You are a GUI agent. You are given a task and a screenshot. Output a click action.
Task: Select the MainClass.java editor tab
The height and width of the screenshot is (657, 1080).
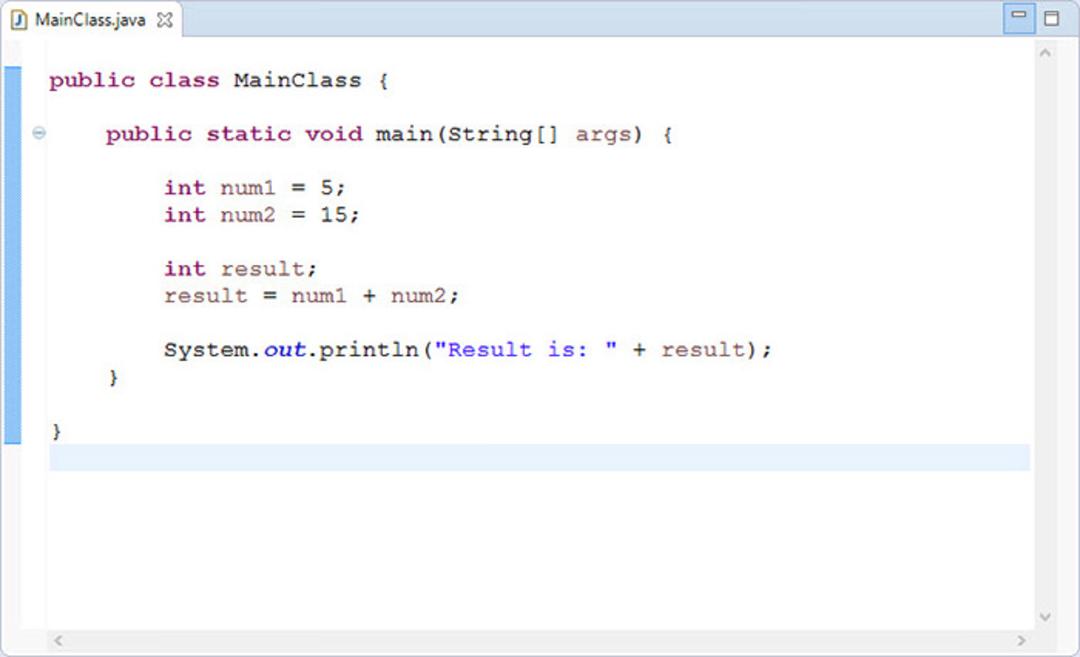click(x=90, y=19)
